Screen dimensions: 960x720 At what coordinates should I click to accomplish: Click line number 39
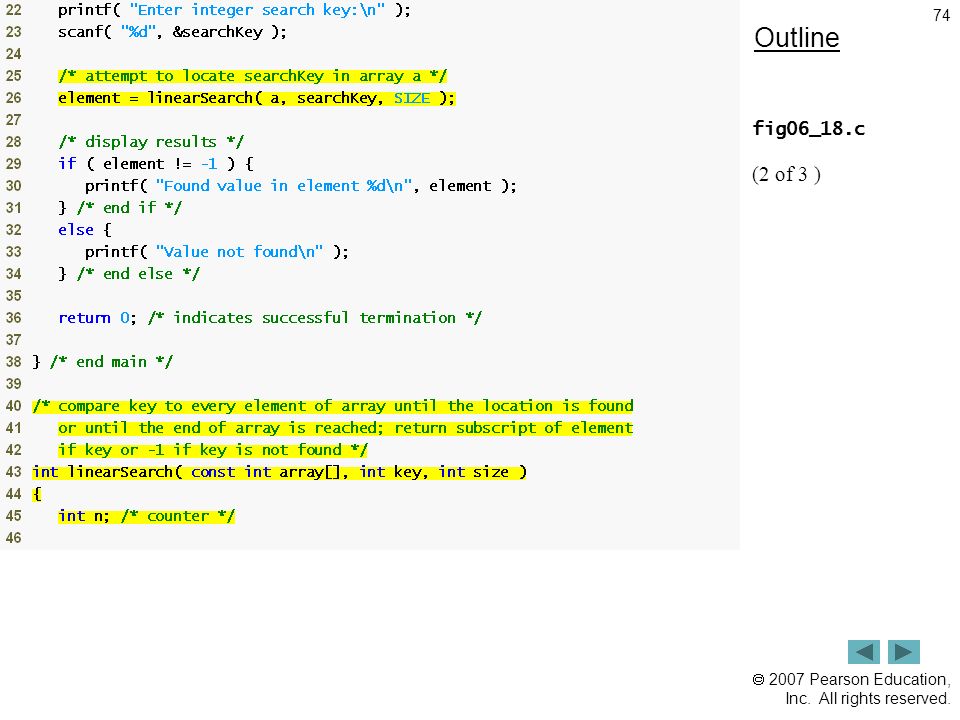13,384
